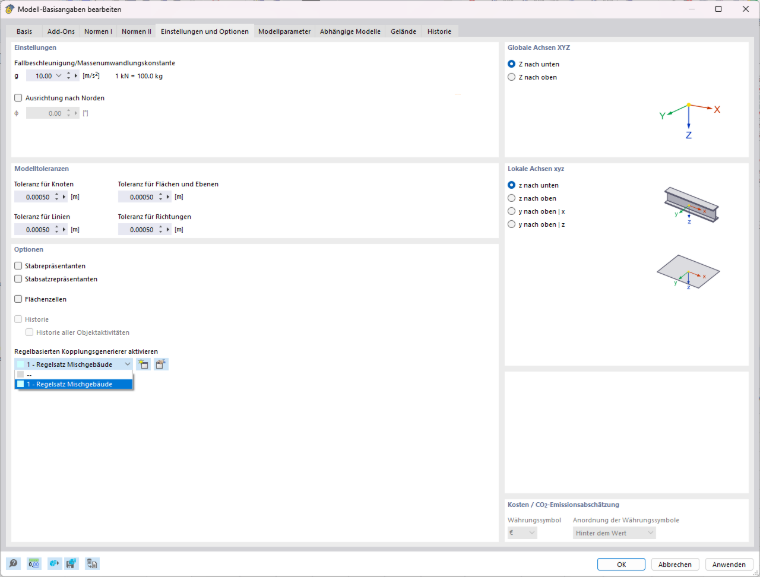Select global Z nach unten radio

[511, 64]
